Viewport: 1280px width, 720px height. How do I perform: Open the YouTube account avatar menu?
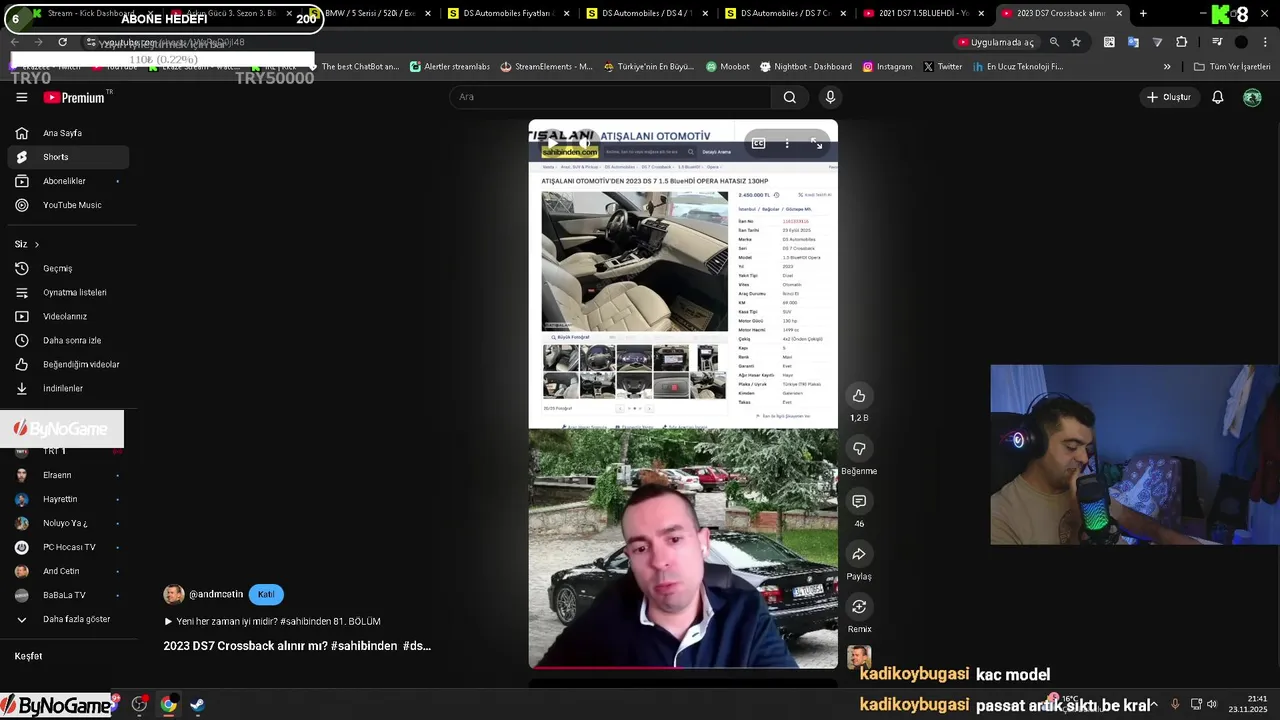pyautogui.click(x=1252, y=97)
